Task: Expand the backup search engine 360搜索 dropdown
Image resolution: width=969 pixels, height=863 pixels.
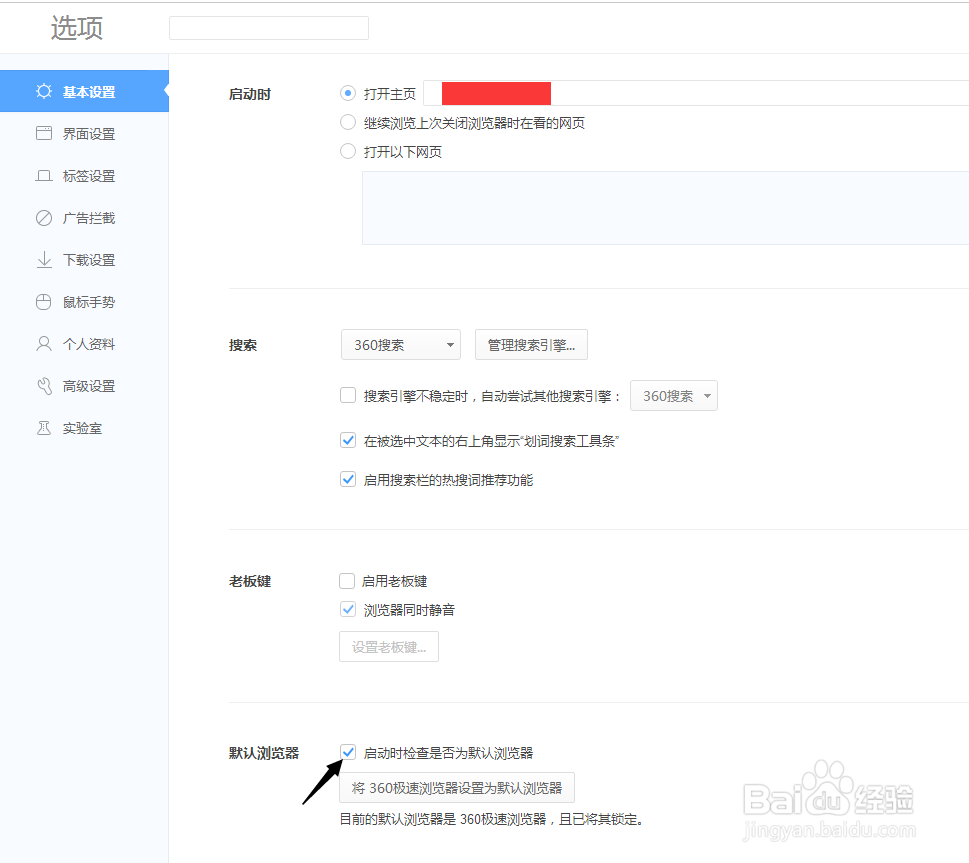Action: [x=673, y=395]
